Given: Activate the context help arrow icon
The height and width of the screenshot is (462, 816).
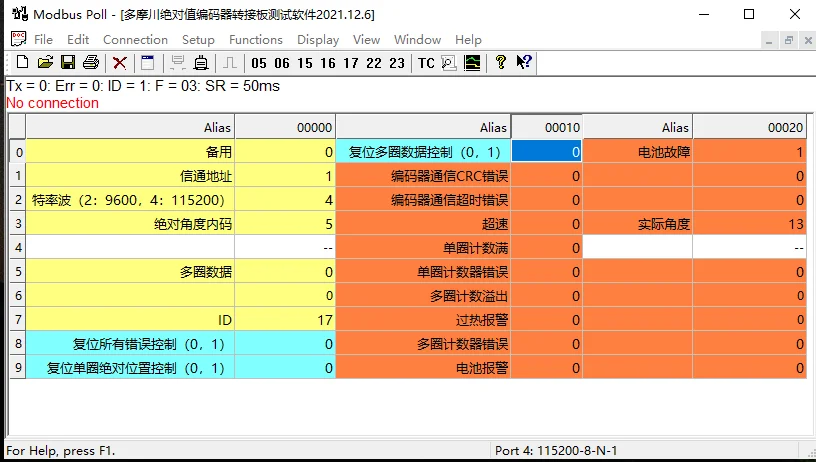Looking at the screenshot, I should click(x=524, y=62).
